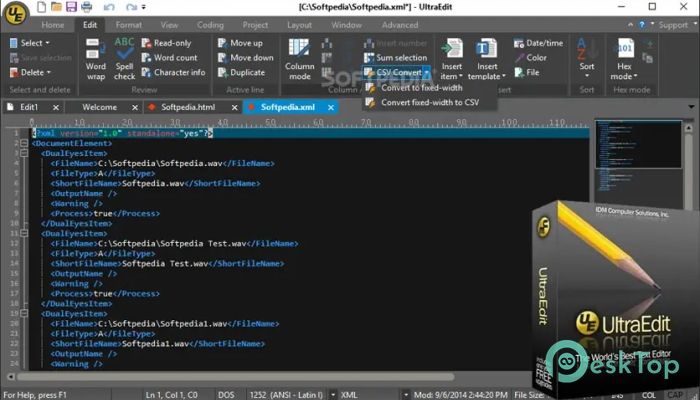The image size is (700, 400).
Task: Duplicate the active line
Action: tap(241, 72)
